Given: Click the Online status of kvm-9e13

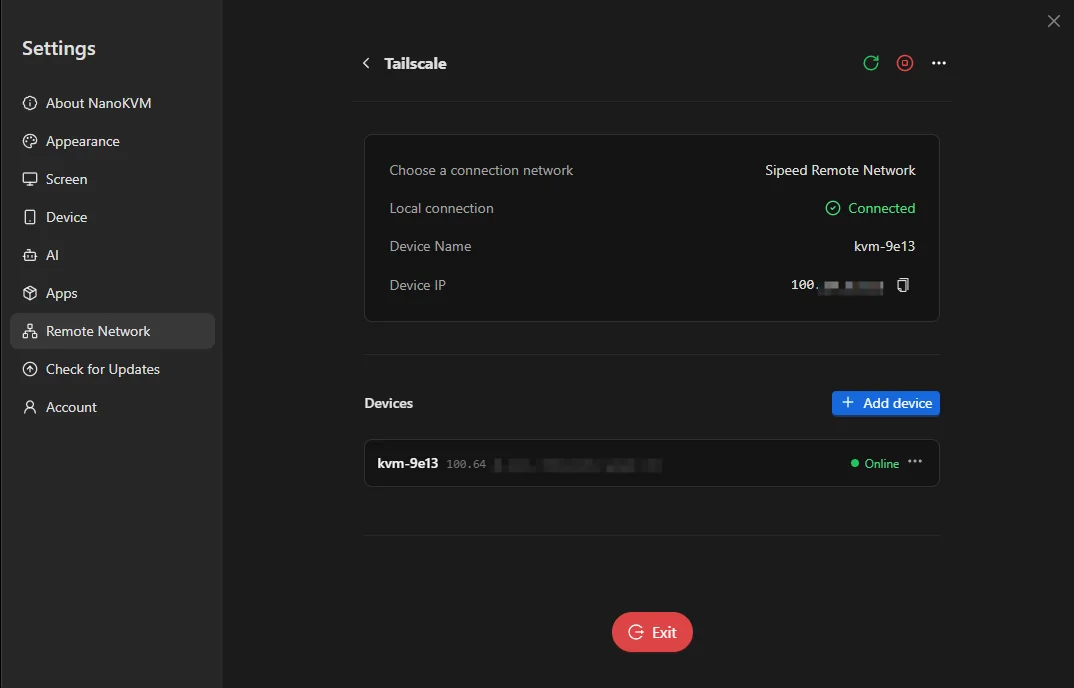Looking at the screenshot, I should (875, 463).
